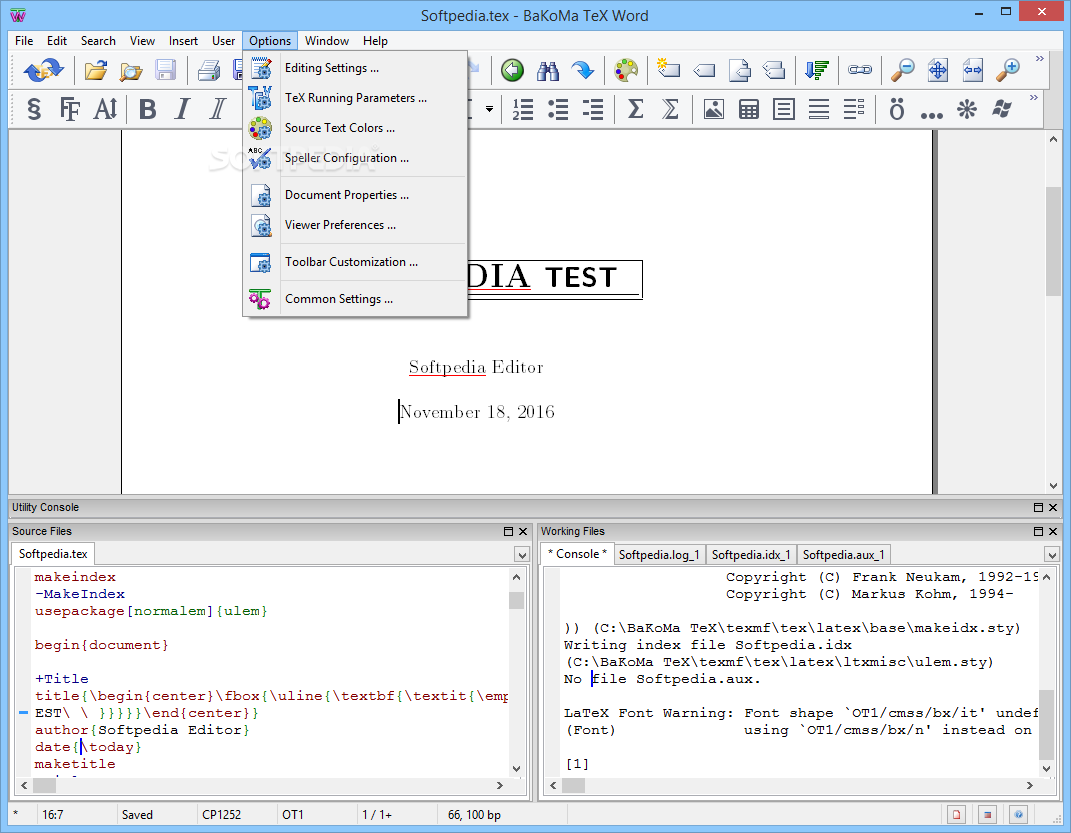Click the source editor horizontal scrollbar
The height and width of the screenshot is (833, 1071).
click(262, 785)
